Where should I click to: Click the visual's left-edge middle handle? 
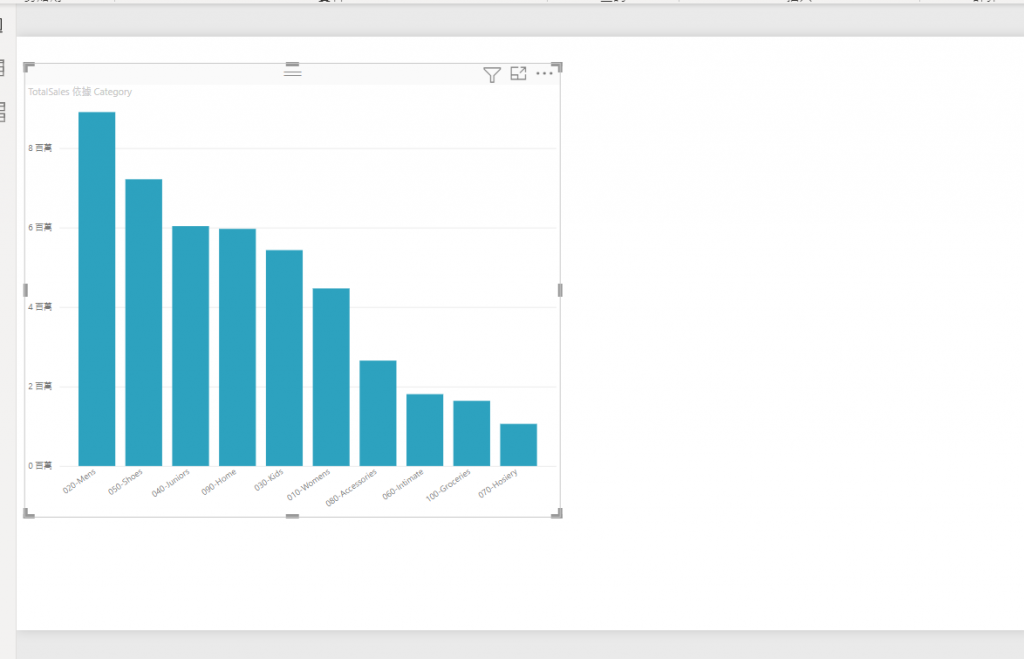25,290
